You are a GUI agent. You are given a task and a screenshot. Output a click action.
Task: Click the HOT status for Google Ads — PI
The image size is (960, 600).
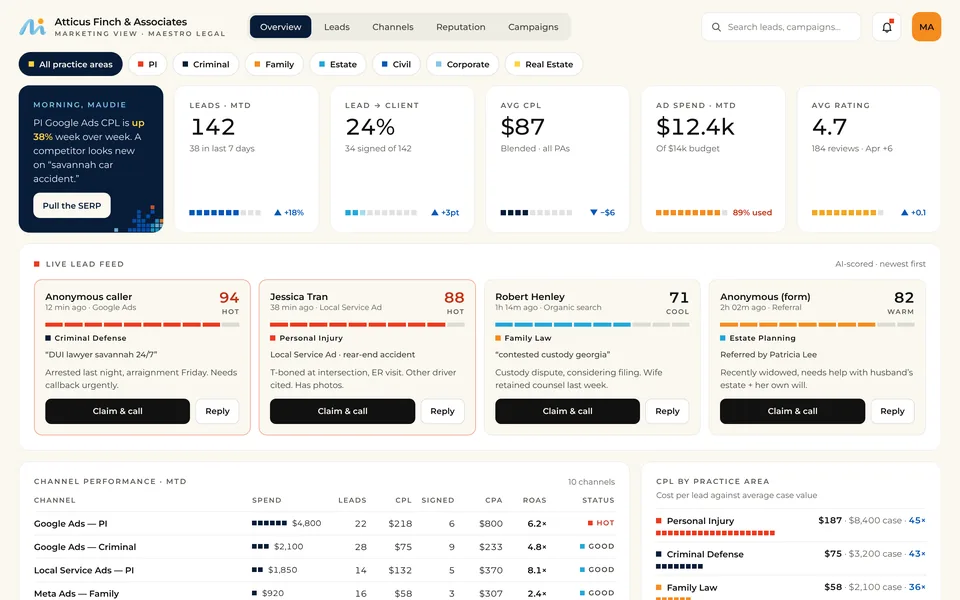(x=601, y=523)
